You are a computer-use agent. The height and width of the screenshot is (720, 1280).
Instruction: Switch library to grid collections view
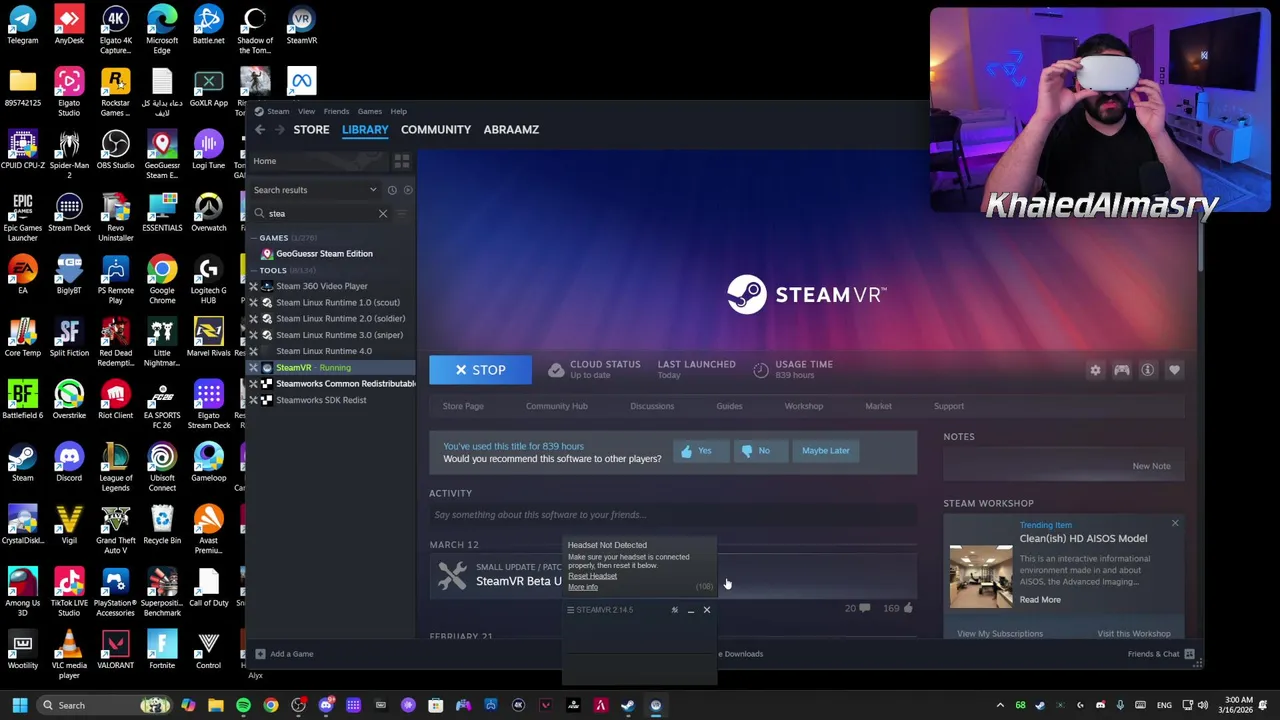point(401,161)
